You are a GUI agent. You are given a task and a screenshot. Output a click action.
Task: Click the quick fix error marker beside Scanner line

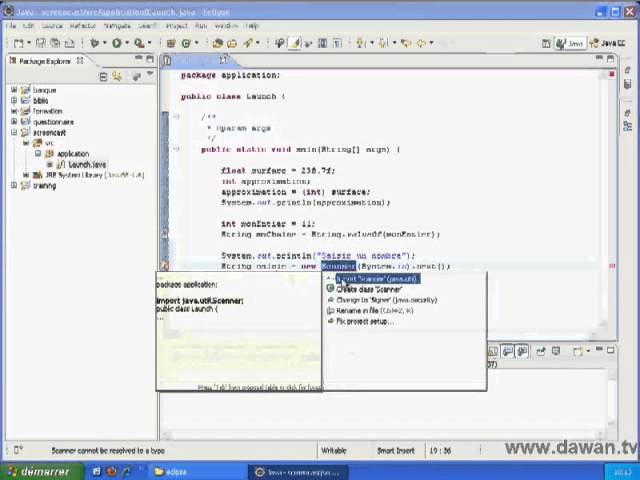click(164, 266)
